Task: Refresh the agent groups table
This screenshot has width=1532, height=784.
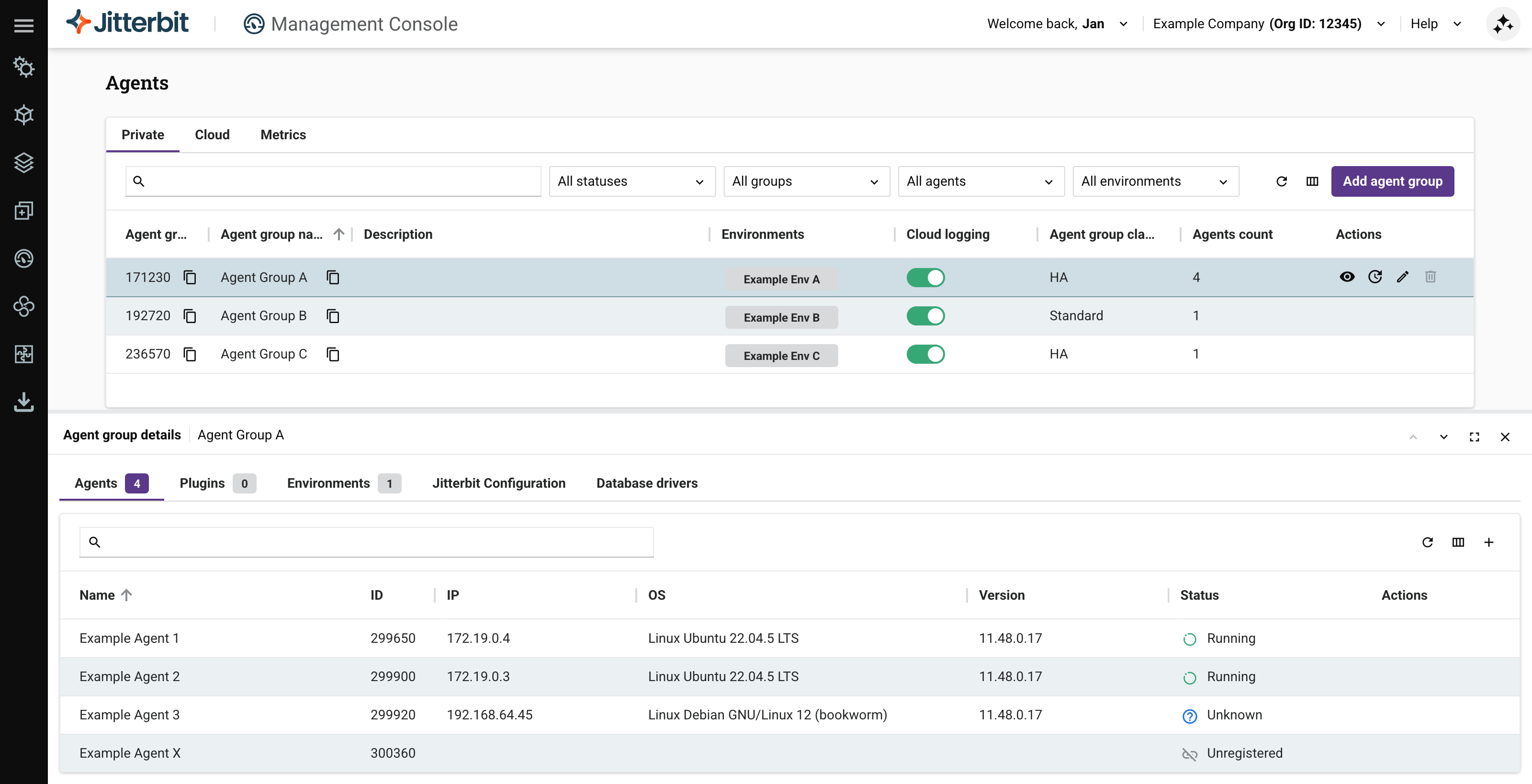Action: click(1282, 181)
